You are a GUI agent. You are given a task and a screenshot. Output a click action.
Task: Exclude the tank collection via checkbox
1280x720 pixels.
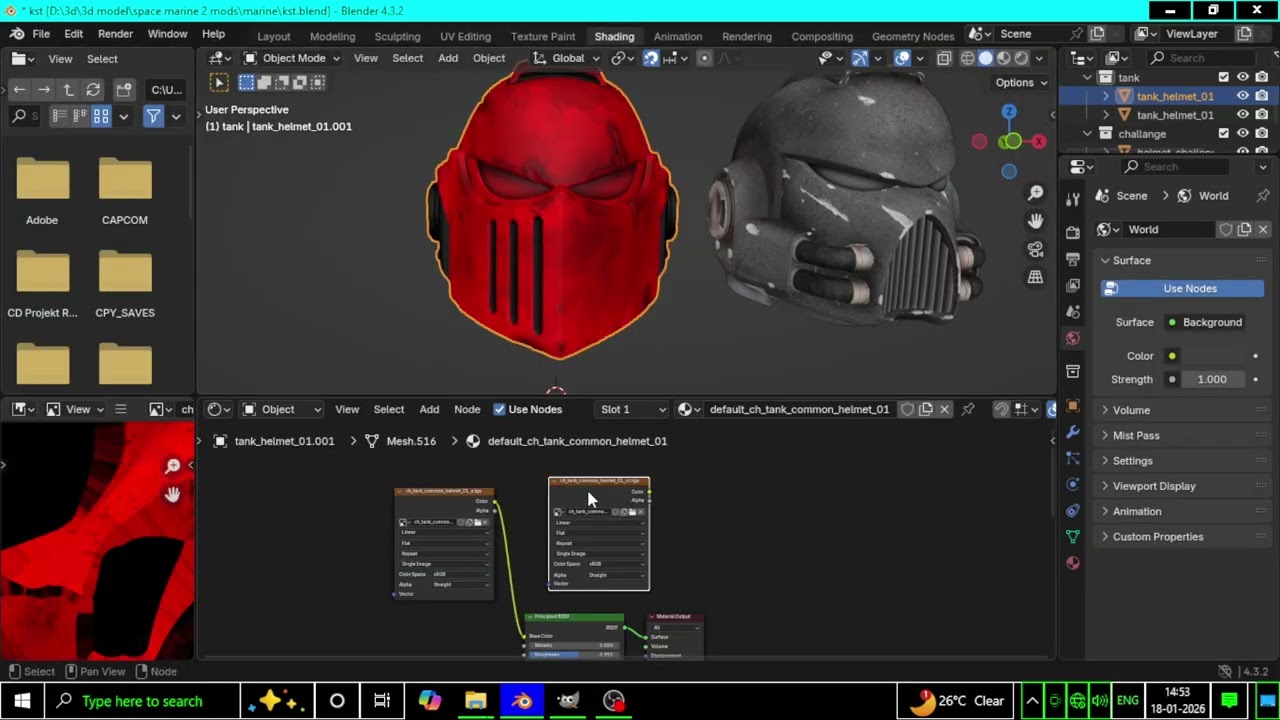click(1223, 77)
